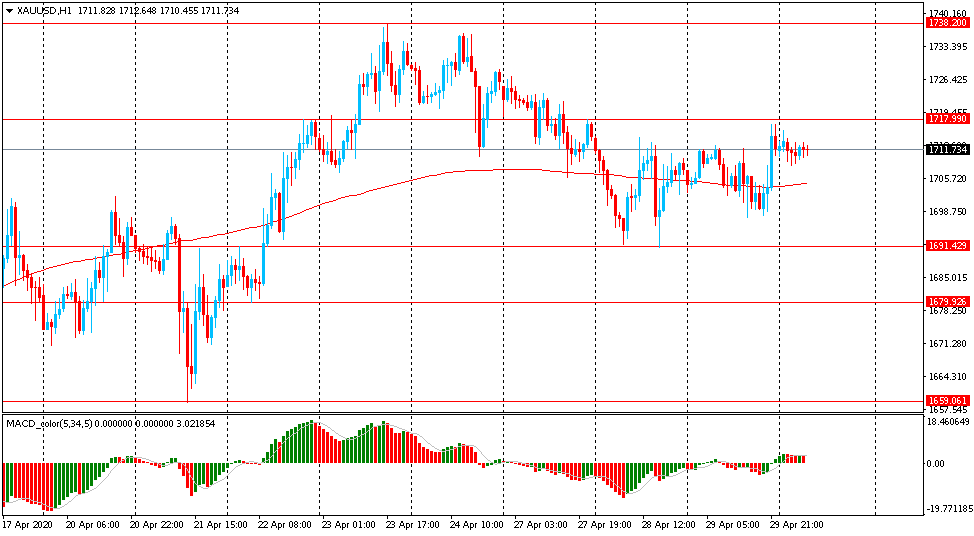
Task: Select the 1717.990 horizontal level label
Action: (x=947, y=119)
